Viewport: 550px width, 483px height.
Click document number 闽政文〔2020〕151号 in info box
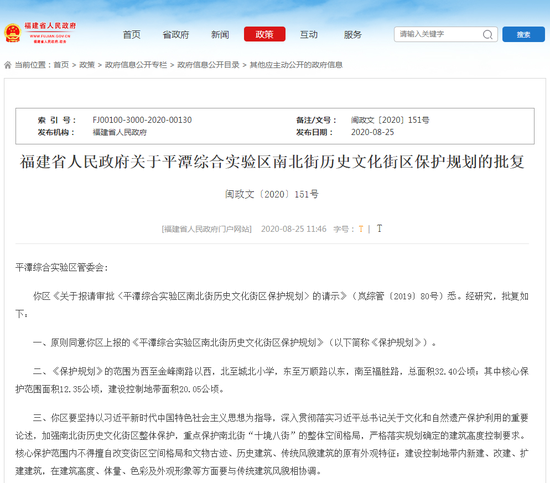pos(390,120)
